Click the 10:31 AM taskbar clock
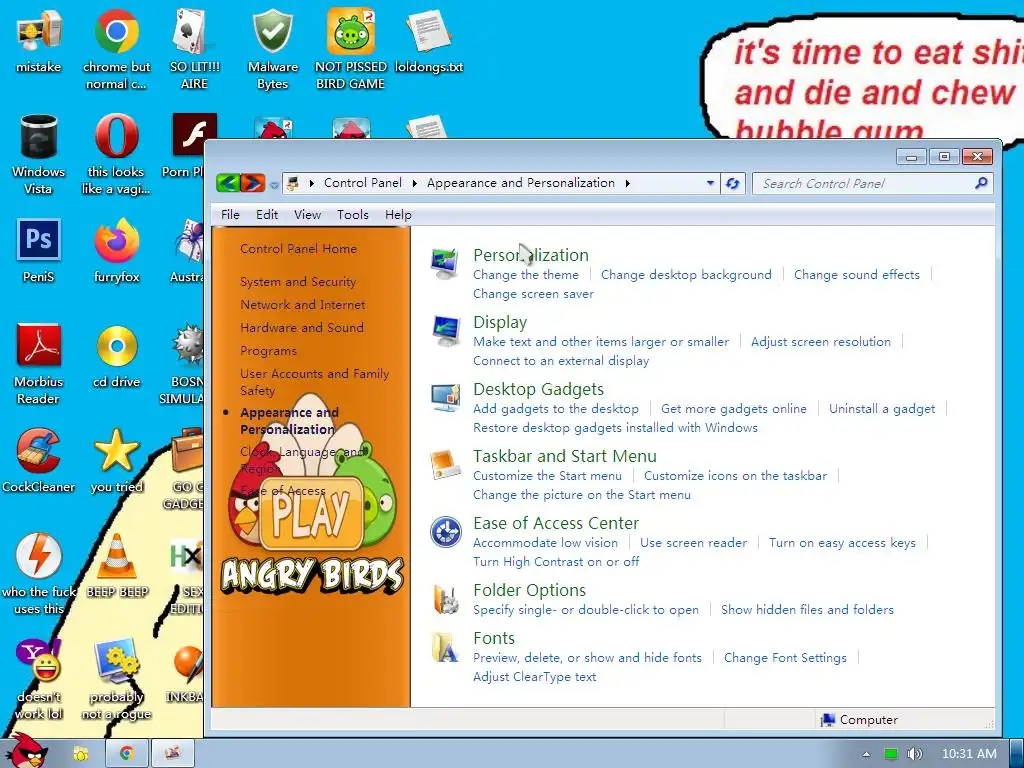 pos(969,754)
